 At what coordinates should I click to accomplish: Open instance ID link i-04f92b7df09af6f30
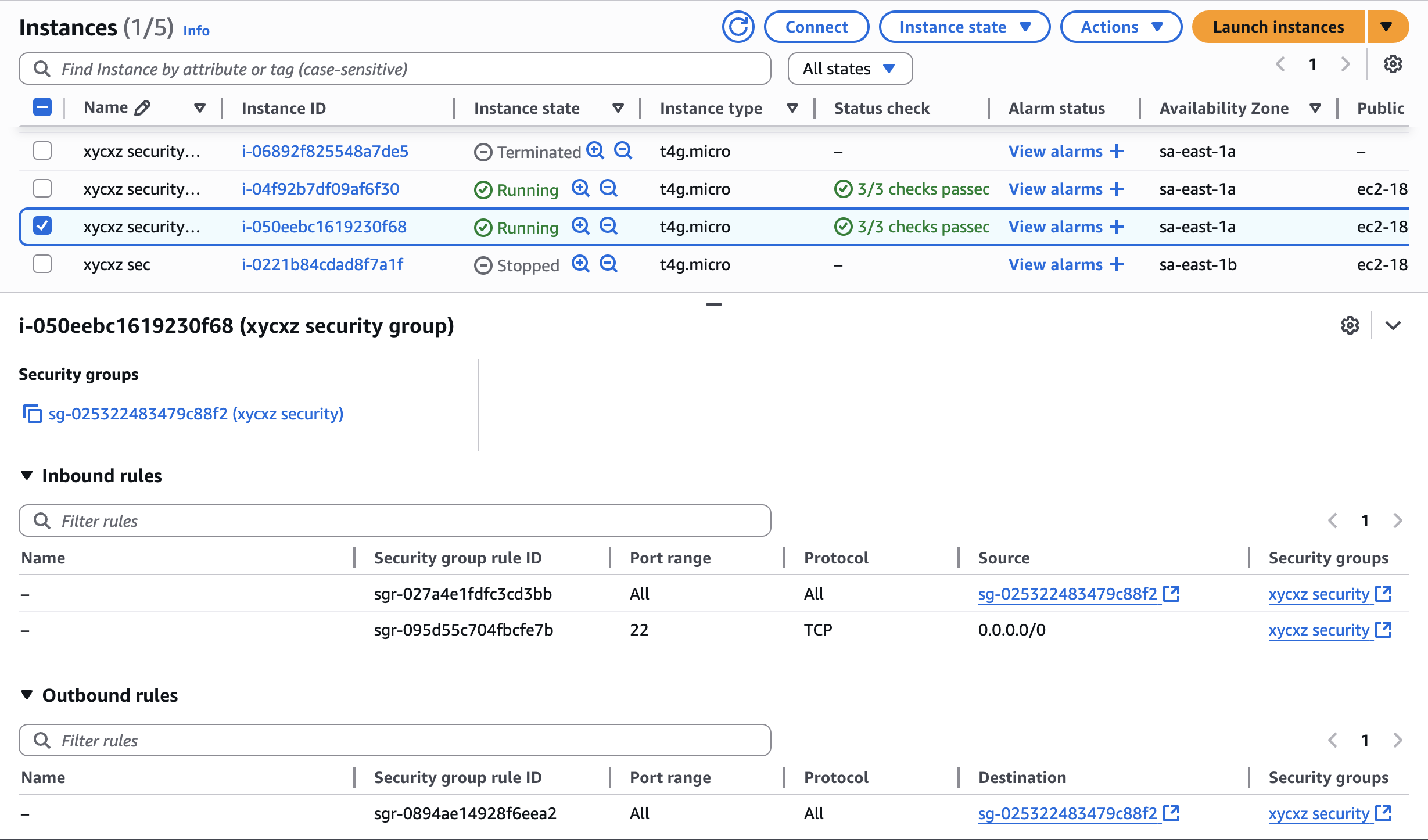pos(320,189)
